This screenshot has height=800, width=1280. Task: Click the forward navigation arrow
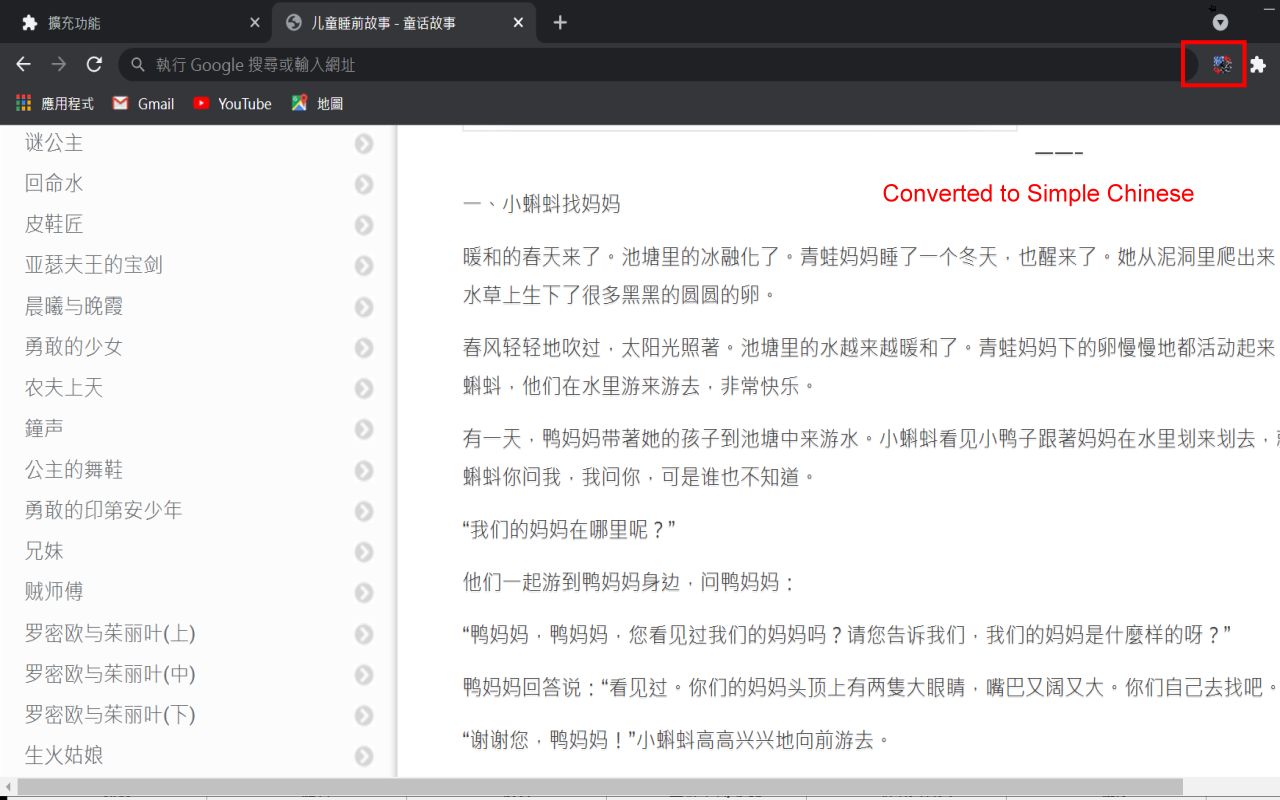point(58,64)
